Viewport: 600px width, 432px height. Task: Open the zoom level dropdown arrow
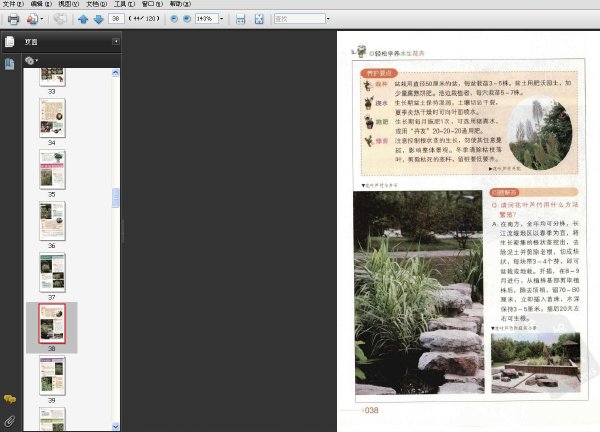tap(221, 18)
